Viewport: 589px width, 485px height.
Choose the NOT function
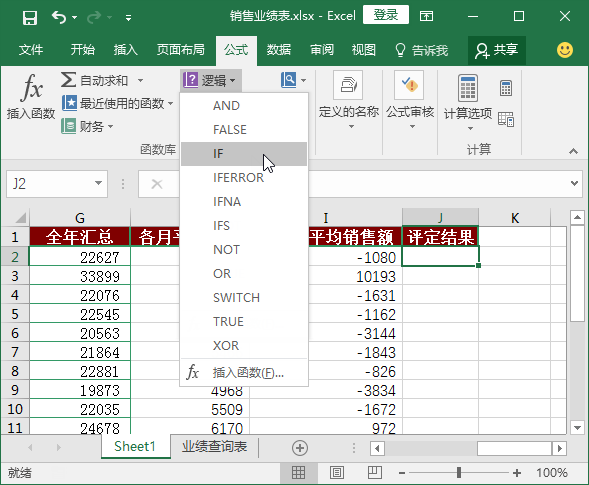coord(244,250)
